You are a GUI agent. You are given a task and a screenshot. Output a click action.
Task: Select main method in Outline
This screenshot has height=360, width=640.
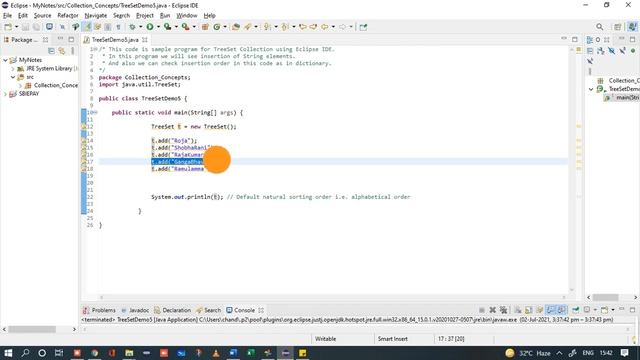coord(621,98)
